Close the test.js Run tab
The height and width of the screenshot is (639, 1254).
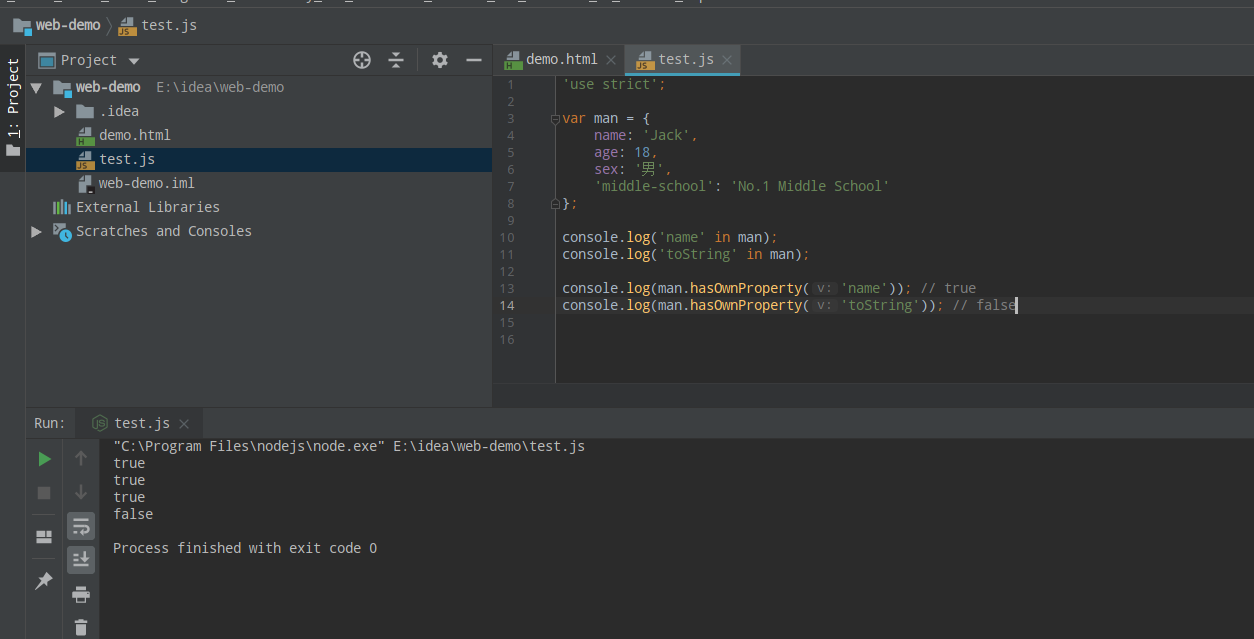pyautogui.click(x=184, y=424)
